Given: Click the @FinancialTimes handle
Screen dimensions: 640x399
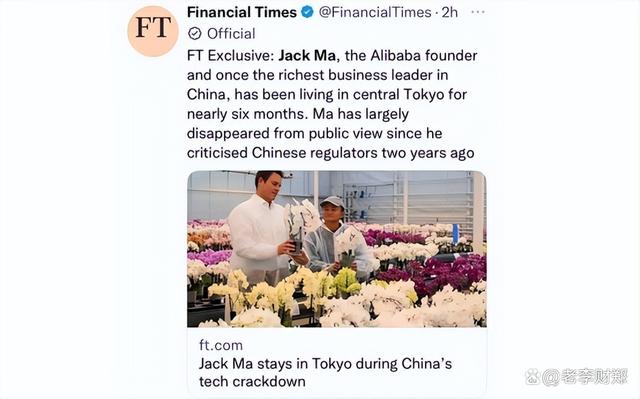Looking at the screenshot, I should click(375, 12).
